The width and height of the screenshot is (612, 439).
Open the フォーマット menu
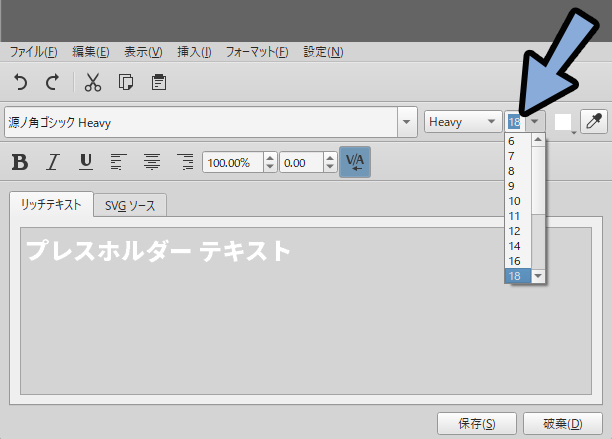[256, 52]
